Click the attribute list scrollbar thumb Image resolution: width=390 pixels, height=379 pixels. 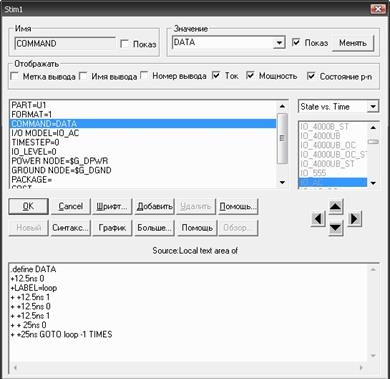coord(282,138)
